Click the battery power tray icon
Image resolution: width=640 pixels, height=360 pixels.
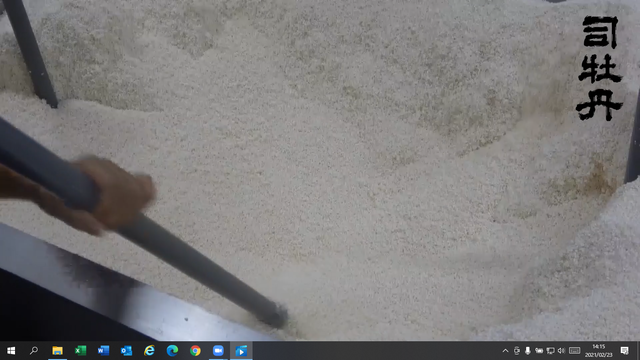[x=539, y=351]
